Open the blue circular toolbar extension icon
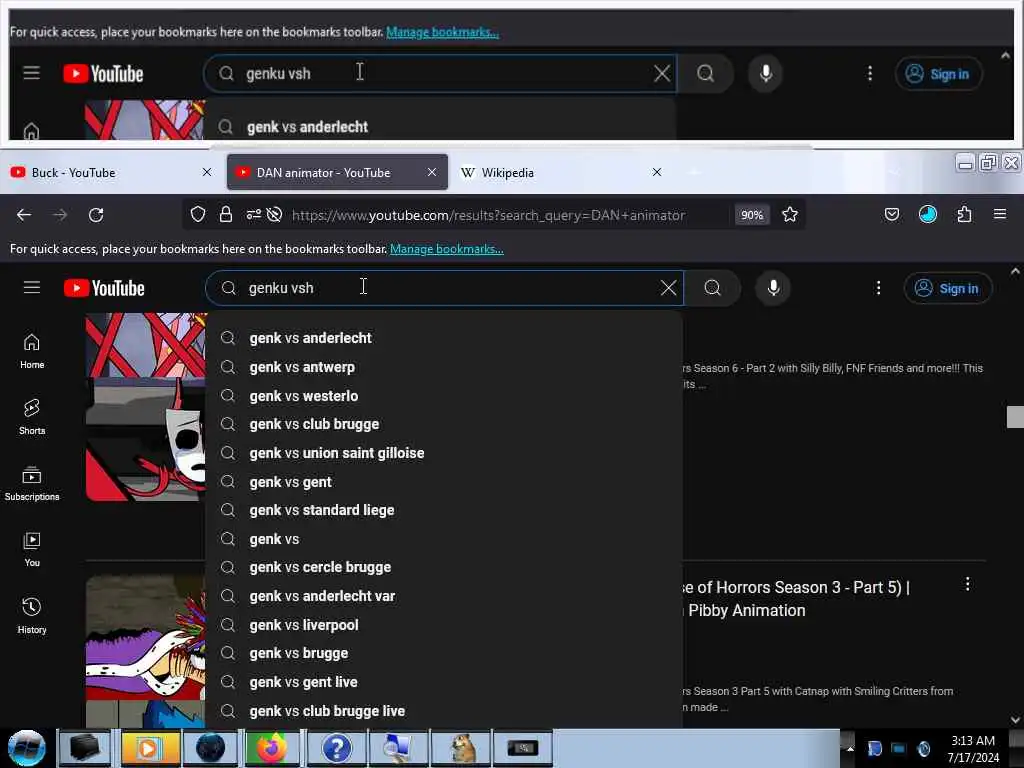This screenshot has width=1024, height=768. [x=927, y=214]
